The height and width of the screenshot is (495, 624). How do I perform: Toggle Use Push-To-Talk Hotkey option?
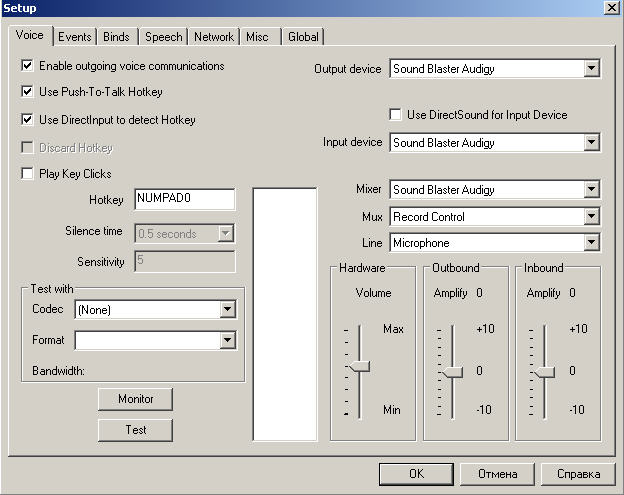27,92
